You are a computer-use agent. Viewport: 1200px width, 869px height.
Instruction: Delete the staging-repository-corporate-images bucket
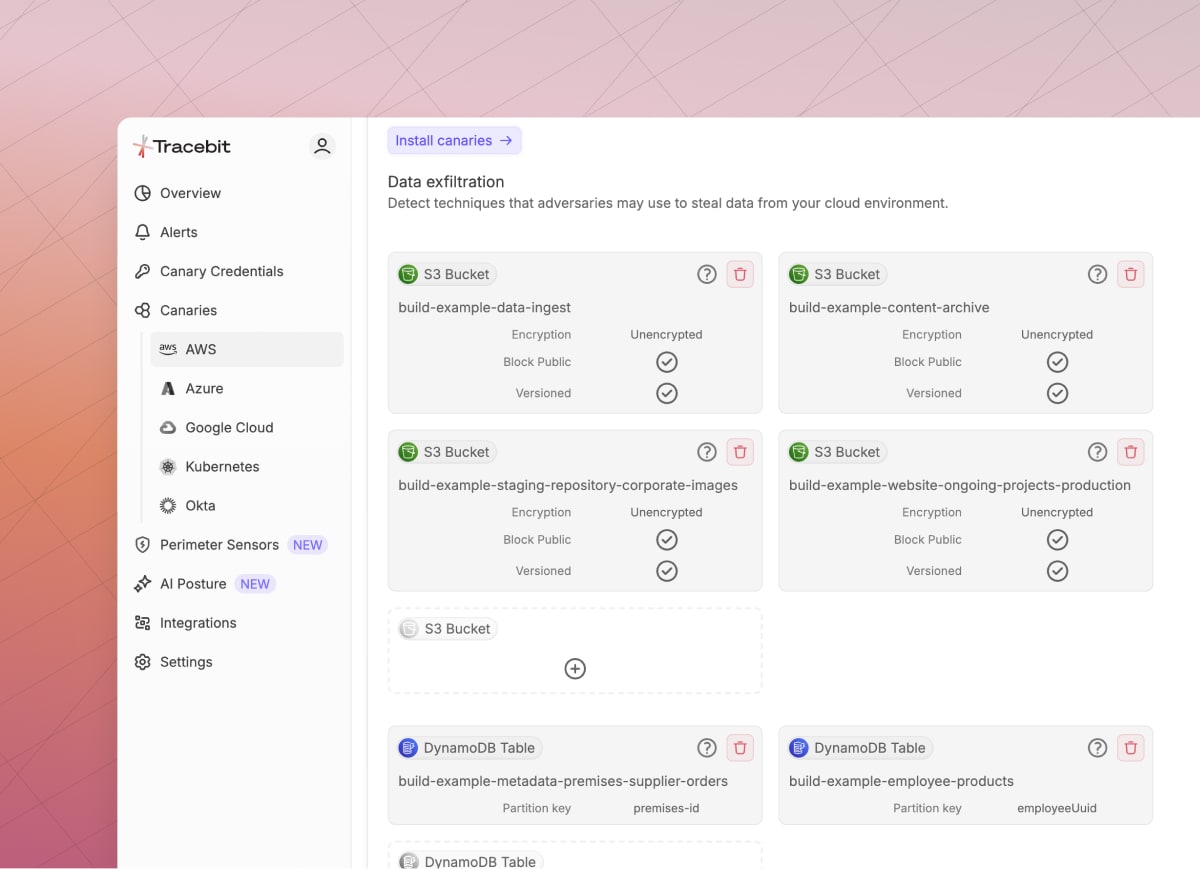(740, 452)
